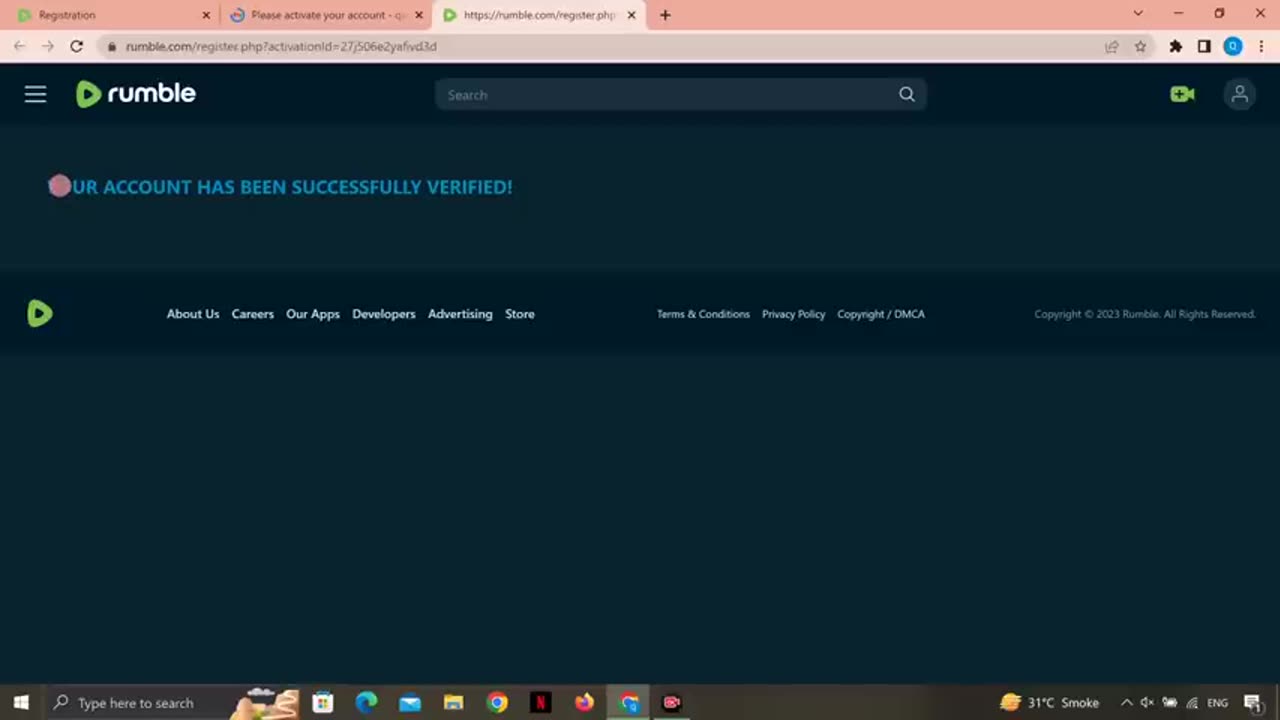Viewport: 1280px width, 720px height.
Task: Open the Advertising footer link
Action: click(460, 314)
